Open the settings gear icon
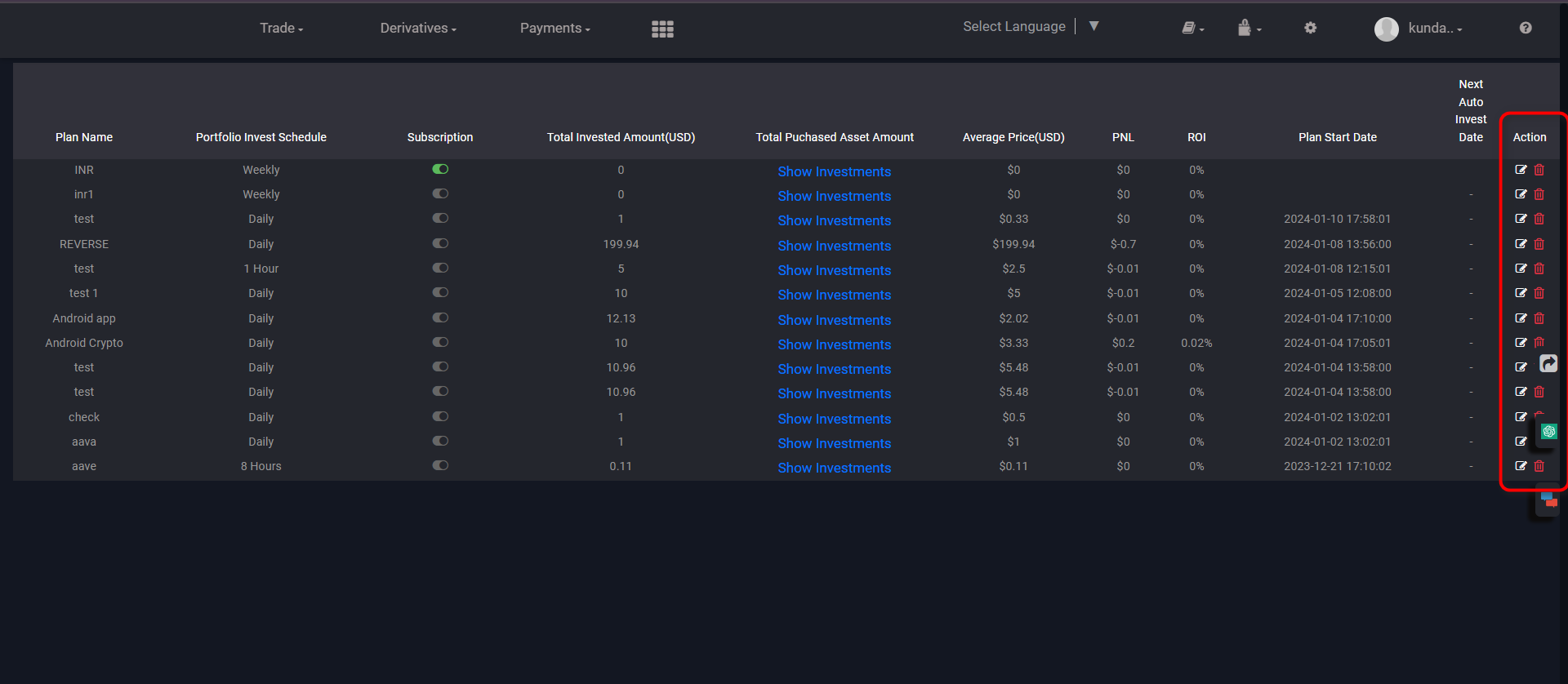 (x=1310, y=28)
